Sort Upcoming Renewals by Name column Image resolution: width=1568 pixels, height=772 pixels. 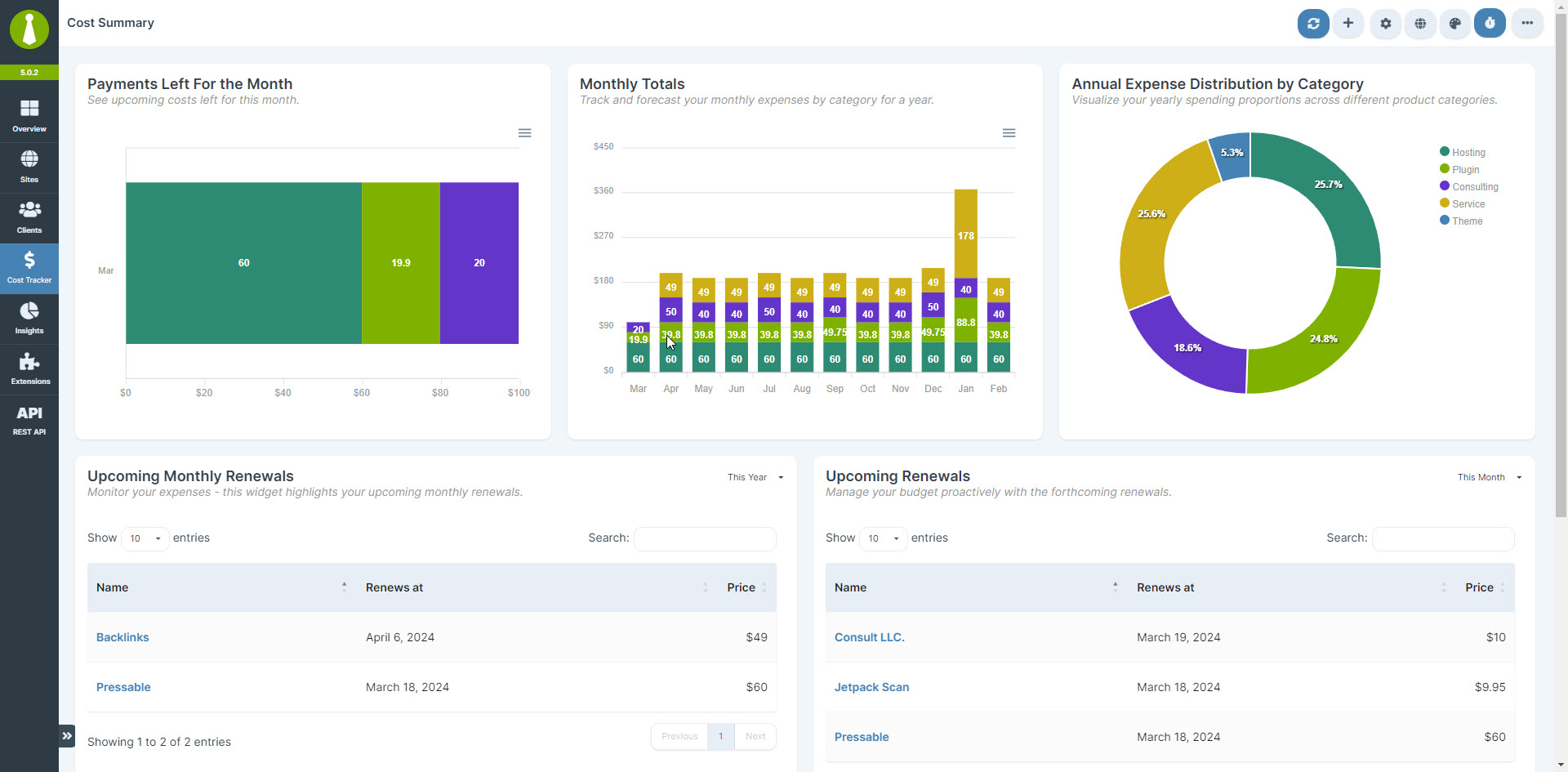tap(977, 587)
